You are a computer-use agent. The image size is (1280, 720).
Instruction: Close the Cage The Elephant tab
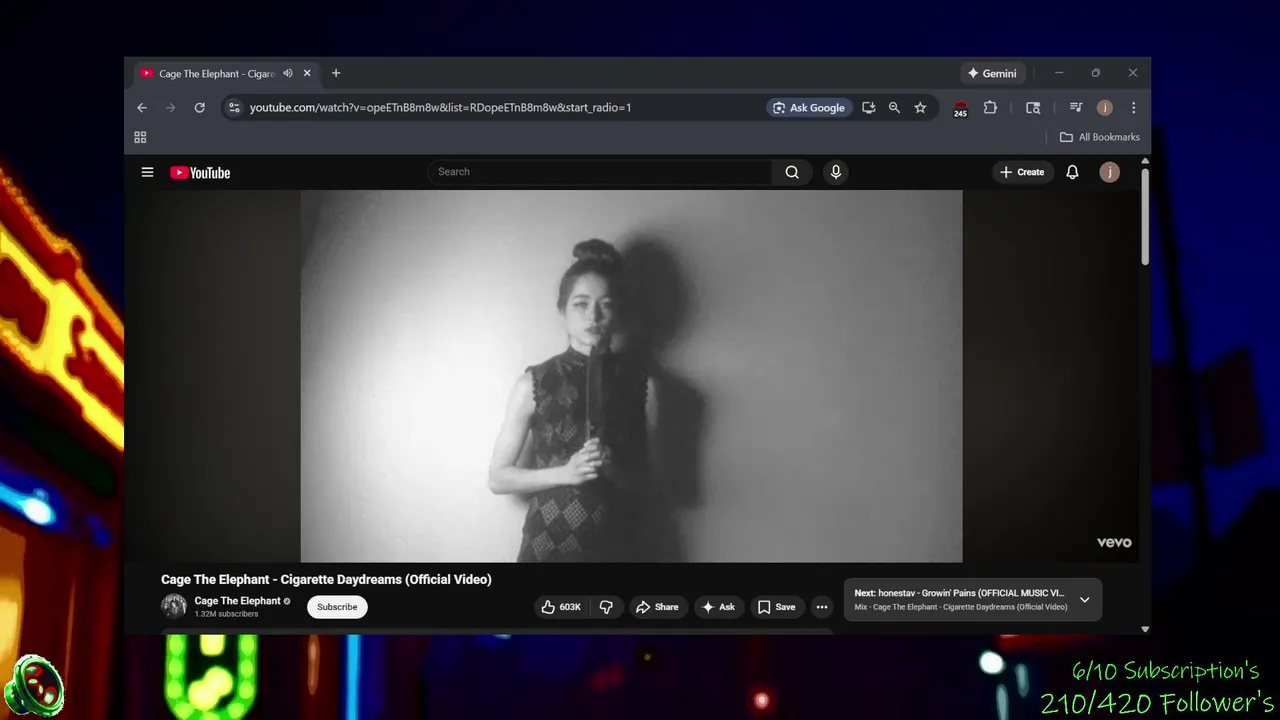click(307, 73)
